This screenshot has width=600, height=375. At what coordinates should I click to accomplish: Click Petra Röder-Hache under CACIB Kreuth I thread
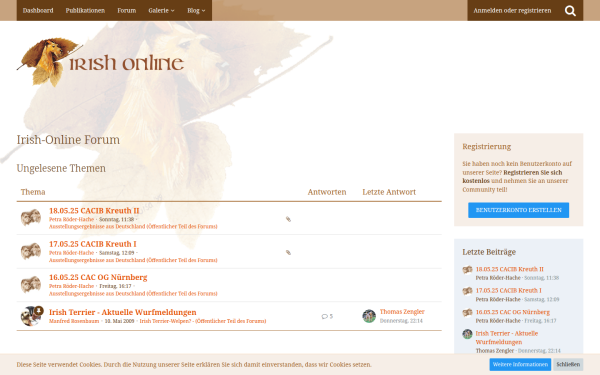(71, 253)
